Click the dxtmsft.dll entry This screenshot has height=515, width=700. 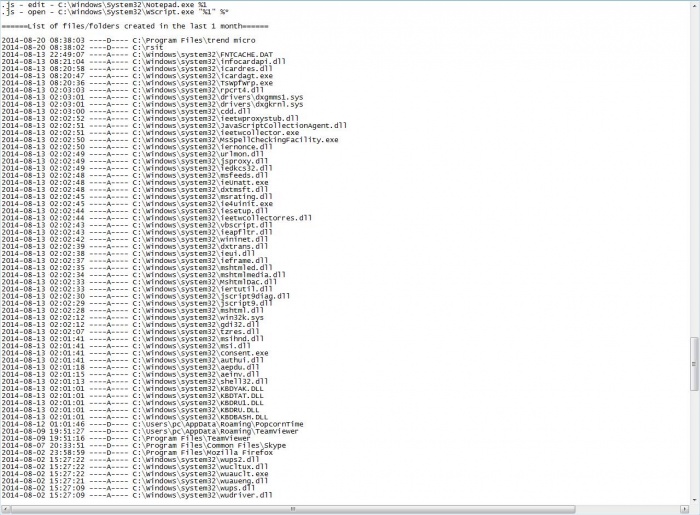135,190
